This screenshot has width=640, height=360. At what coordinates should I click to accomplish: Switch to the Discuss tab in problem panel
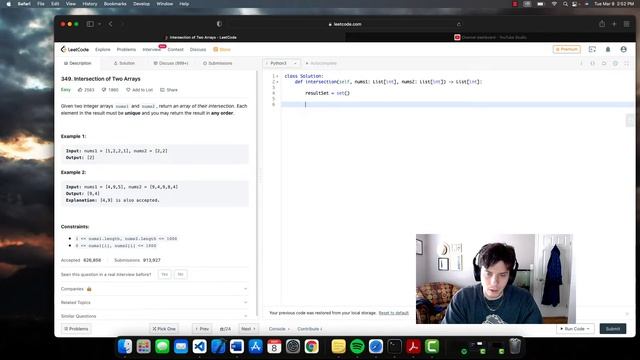click(x=171, y=63)
